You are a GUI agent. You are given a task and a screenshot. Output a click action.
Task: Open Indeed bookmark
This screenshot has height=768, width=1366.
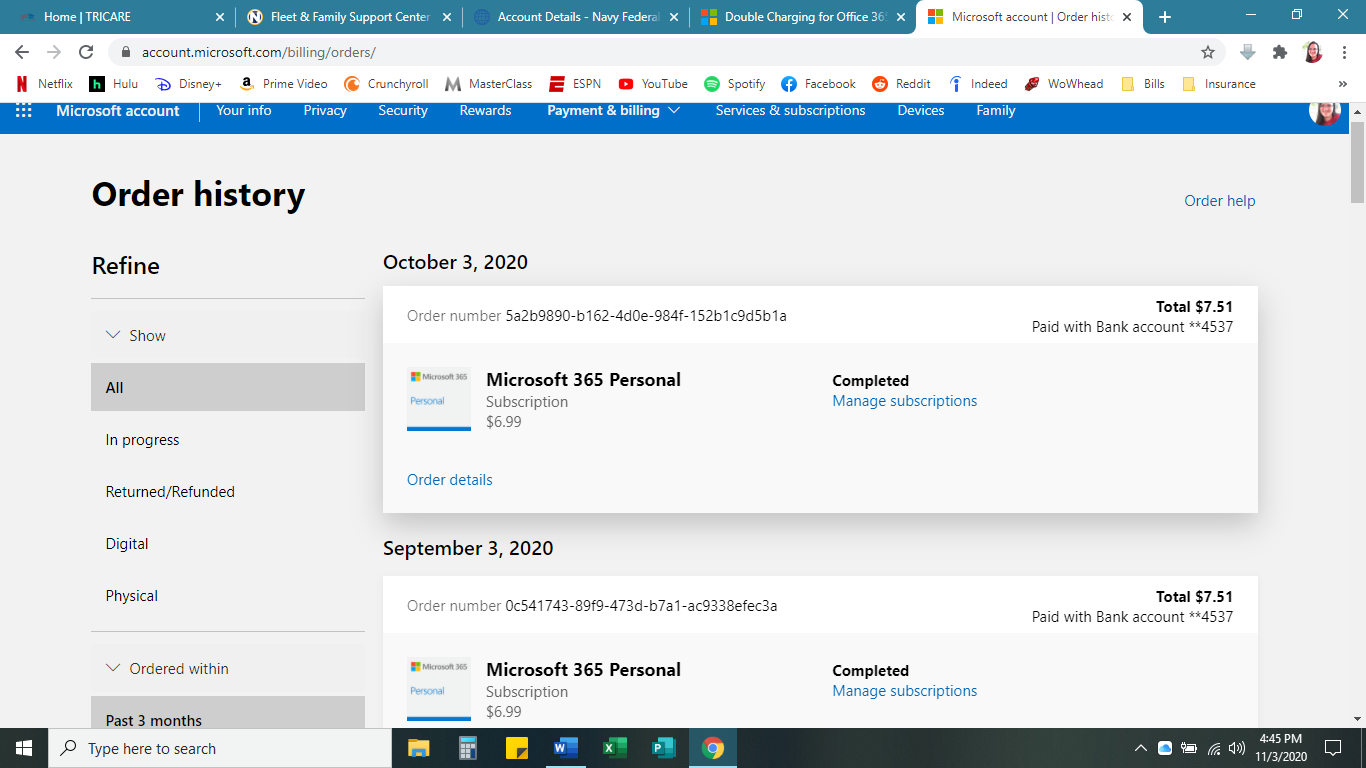pos(978,84)
